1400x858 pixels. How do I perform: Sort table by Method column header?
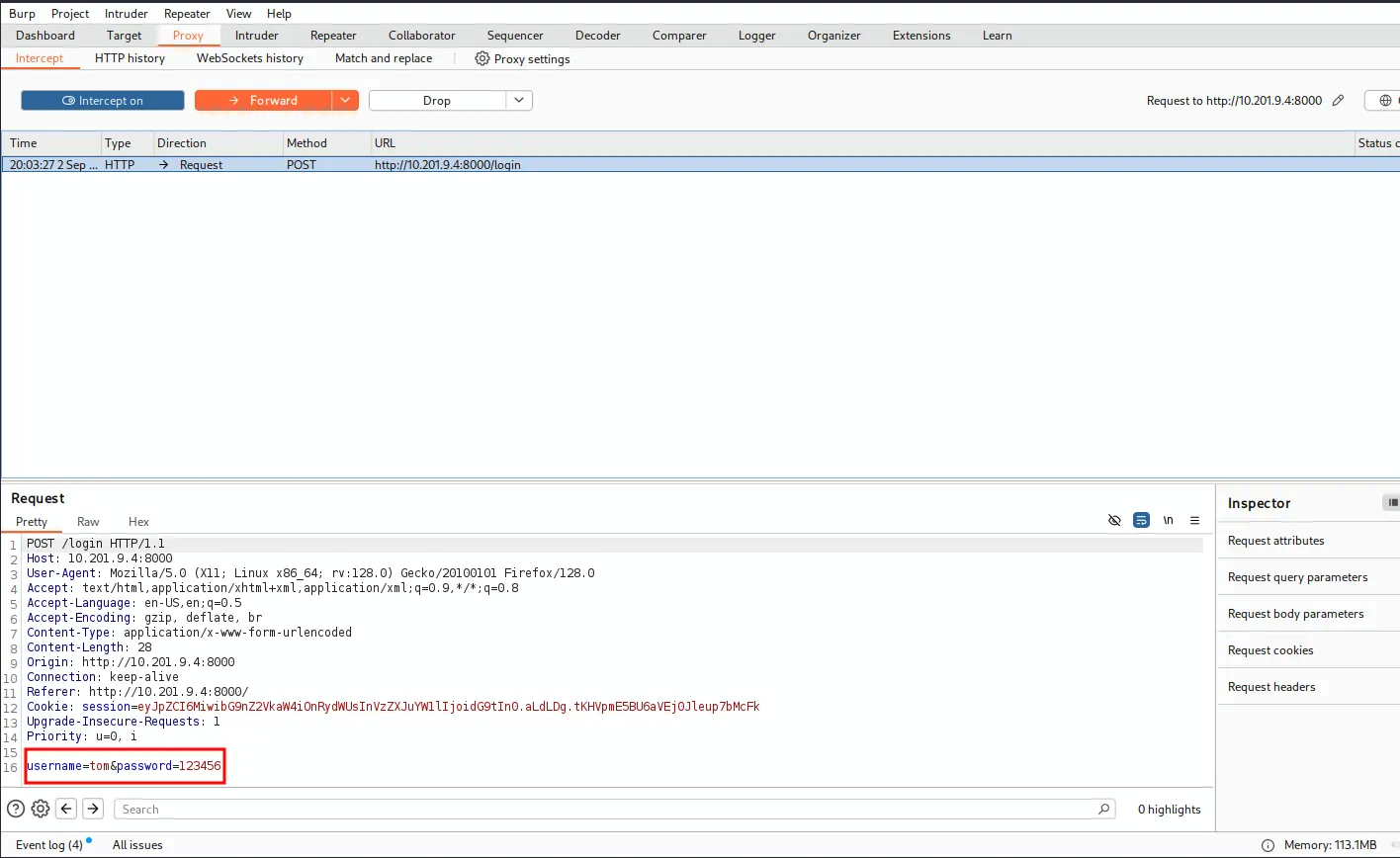click(x=325, y=143)
